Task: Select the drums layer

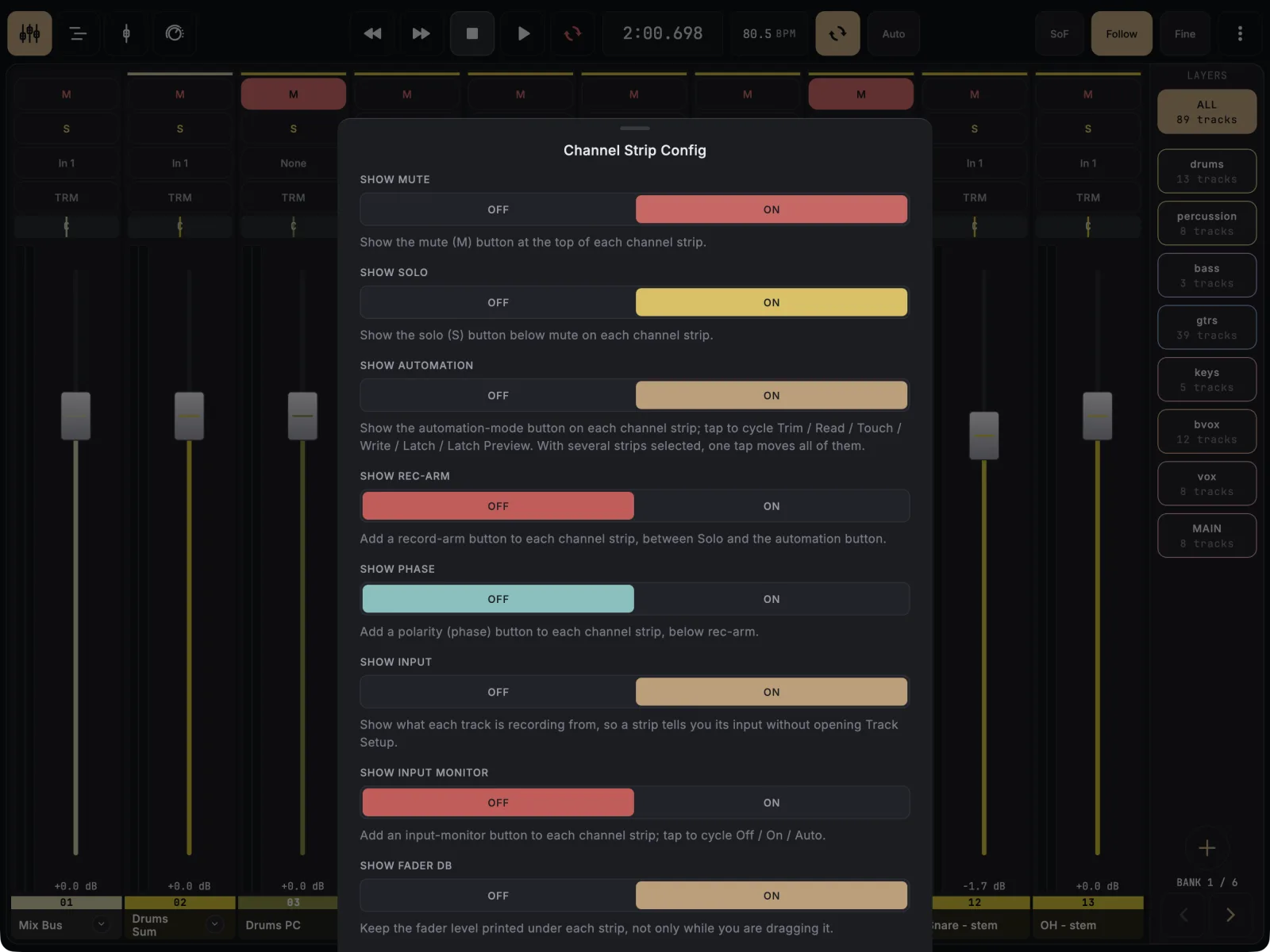Action: pos(1206,171)
